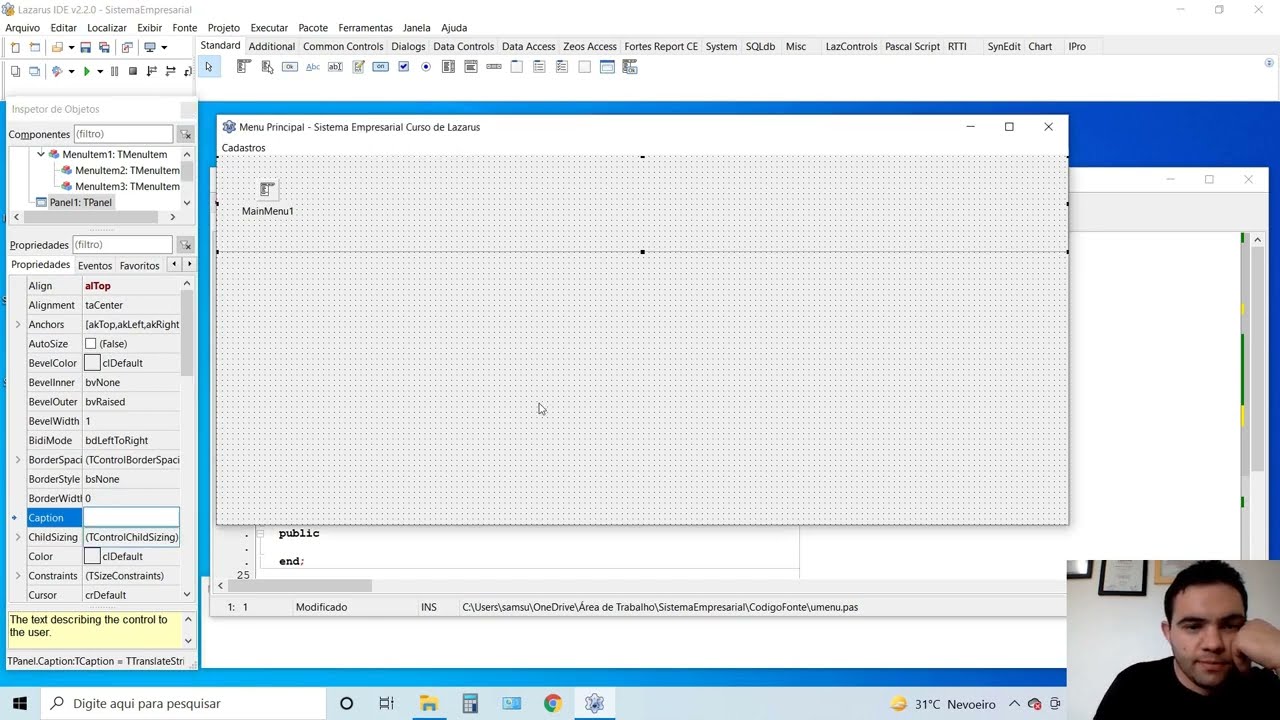Image resolution: width=1280 pixels, height=720 pixels.
Task: Switch to the Eventos tab
Action: pos(95,266)
